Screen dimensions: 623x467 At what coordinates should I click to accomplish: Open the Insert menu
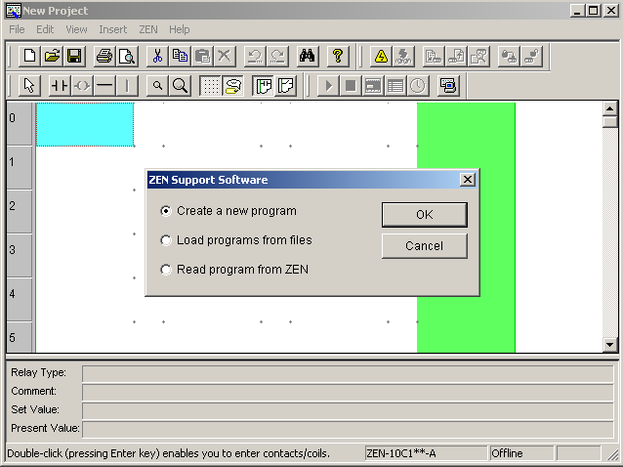pyautogui.click(x=113, y=29)
